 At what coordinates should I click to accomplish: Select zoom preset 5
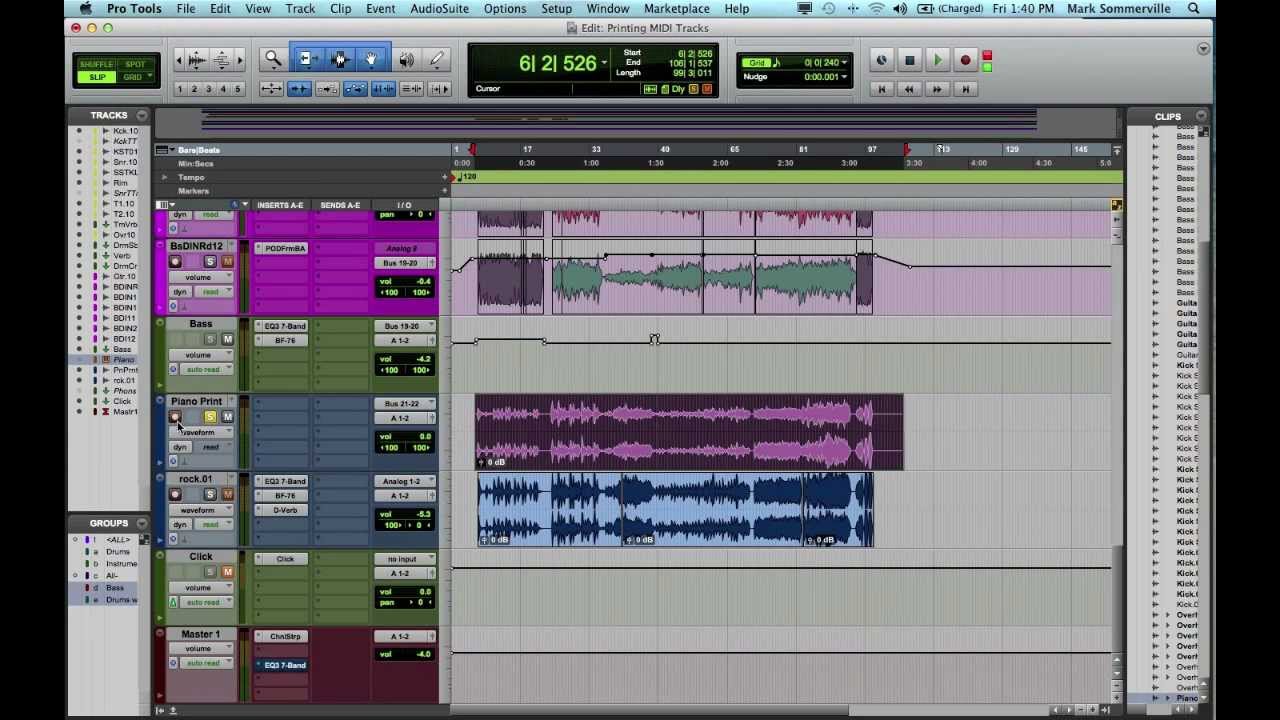tap(238, 89)
